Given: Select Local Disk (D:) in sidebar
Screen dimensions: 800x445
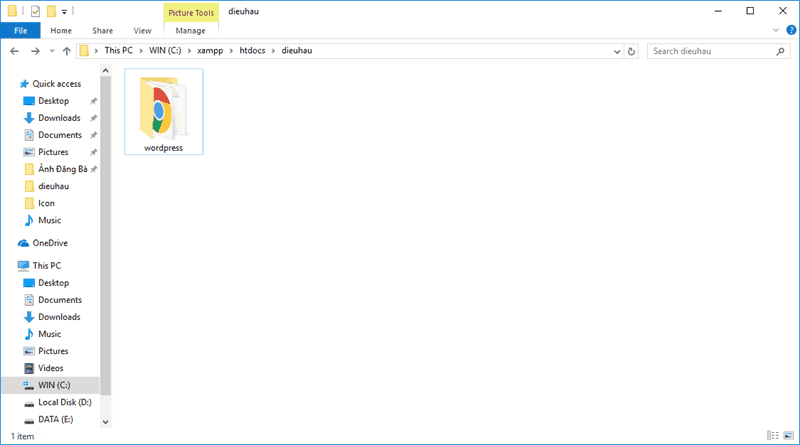Looking at the screenshot, I should tap(65, 402).
